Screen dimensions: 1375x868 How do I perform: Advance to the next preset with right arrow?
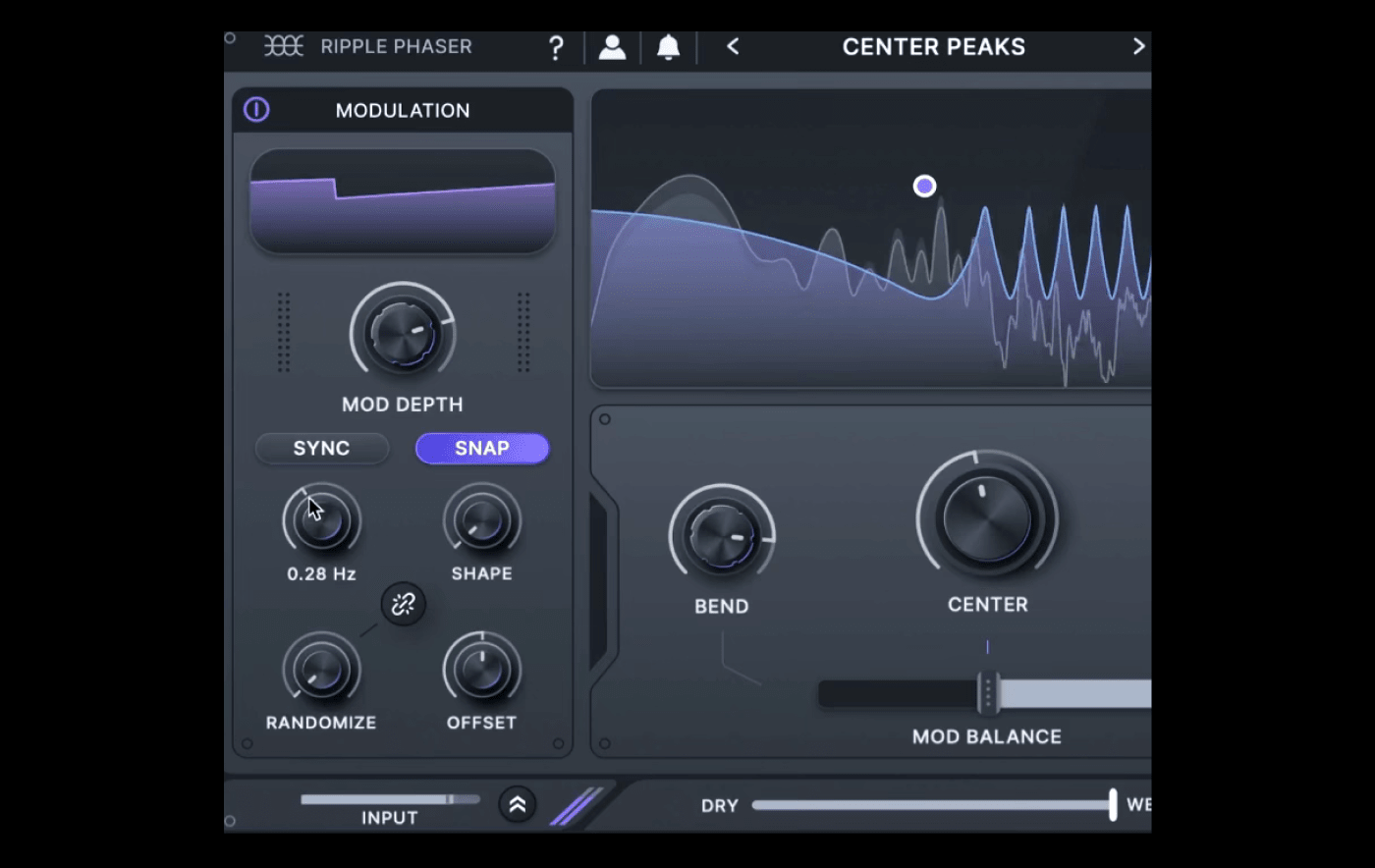tap(1138, 46)
